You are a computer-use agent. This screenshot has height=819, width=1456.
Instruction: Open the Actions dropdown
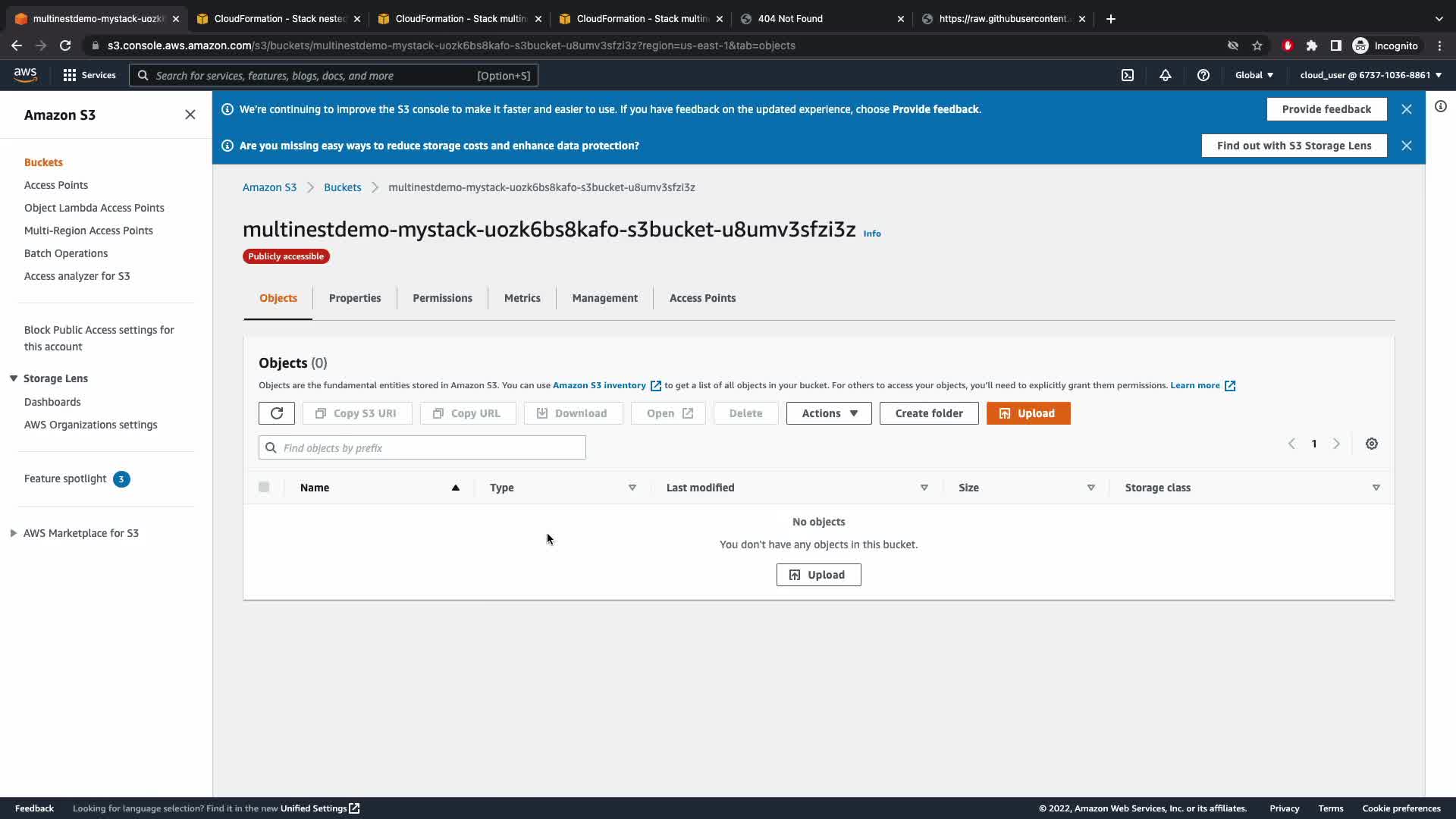click(x=829, y=413)
